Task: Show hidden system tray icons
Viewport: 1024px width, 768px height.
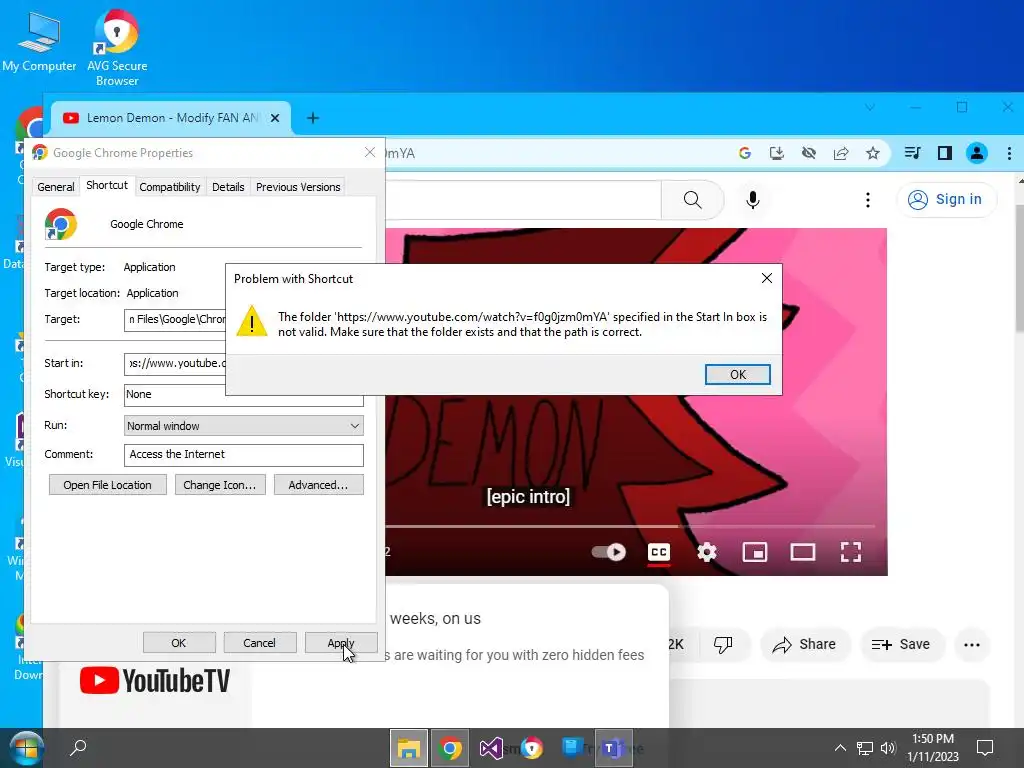Action: click(x=840, y=748)
